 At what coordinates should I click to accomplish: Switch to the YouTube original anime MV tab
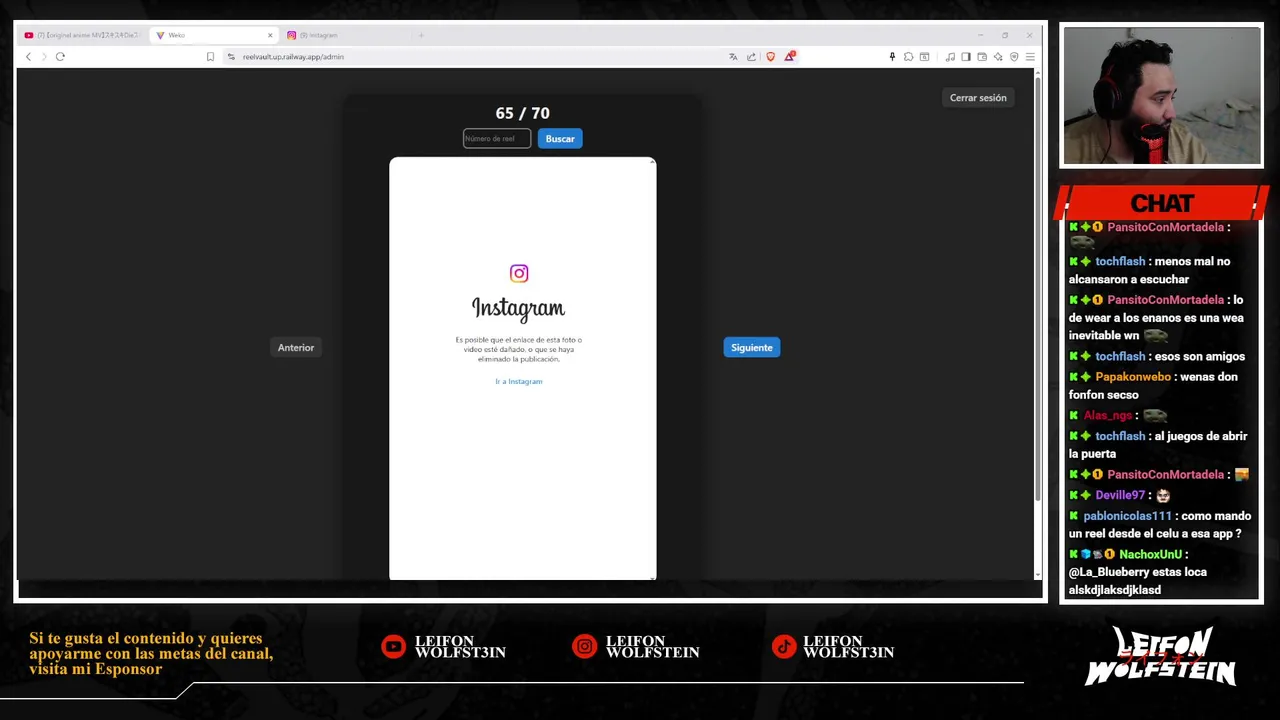[82, 35]
